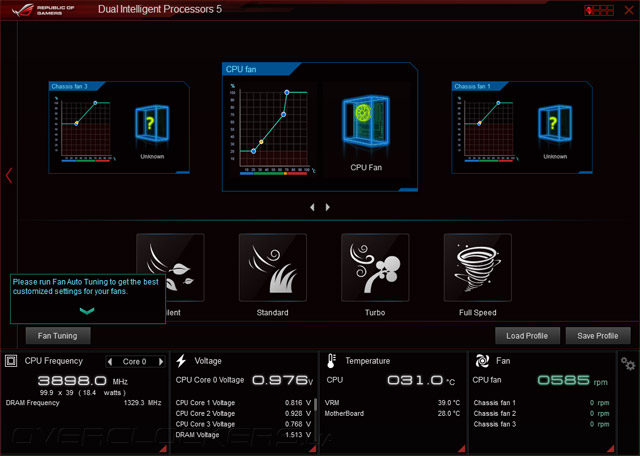Expand the Temperature panel corner triangle
The image size is (640, 456).
[461, 449]
